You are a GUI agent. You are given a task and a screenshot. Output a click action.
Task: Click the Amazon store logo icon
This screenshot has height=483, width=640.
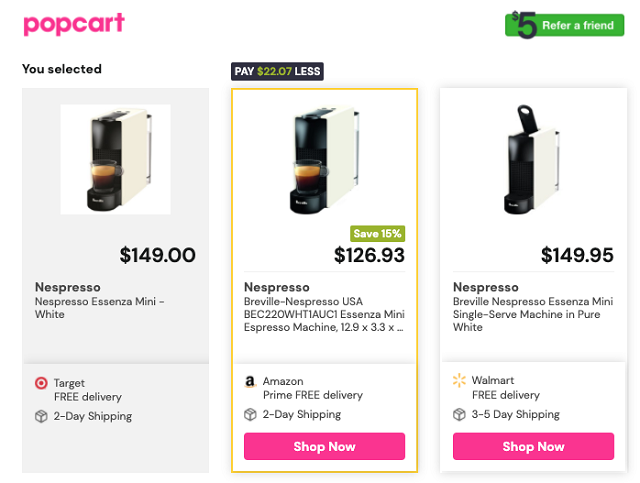pyautogui.click(x=250, y=382)
